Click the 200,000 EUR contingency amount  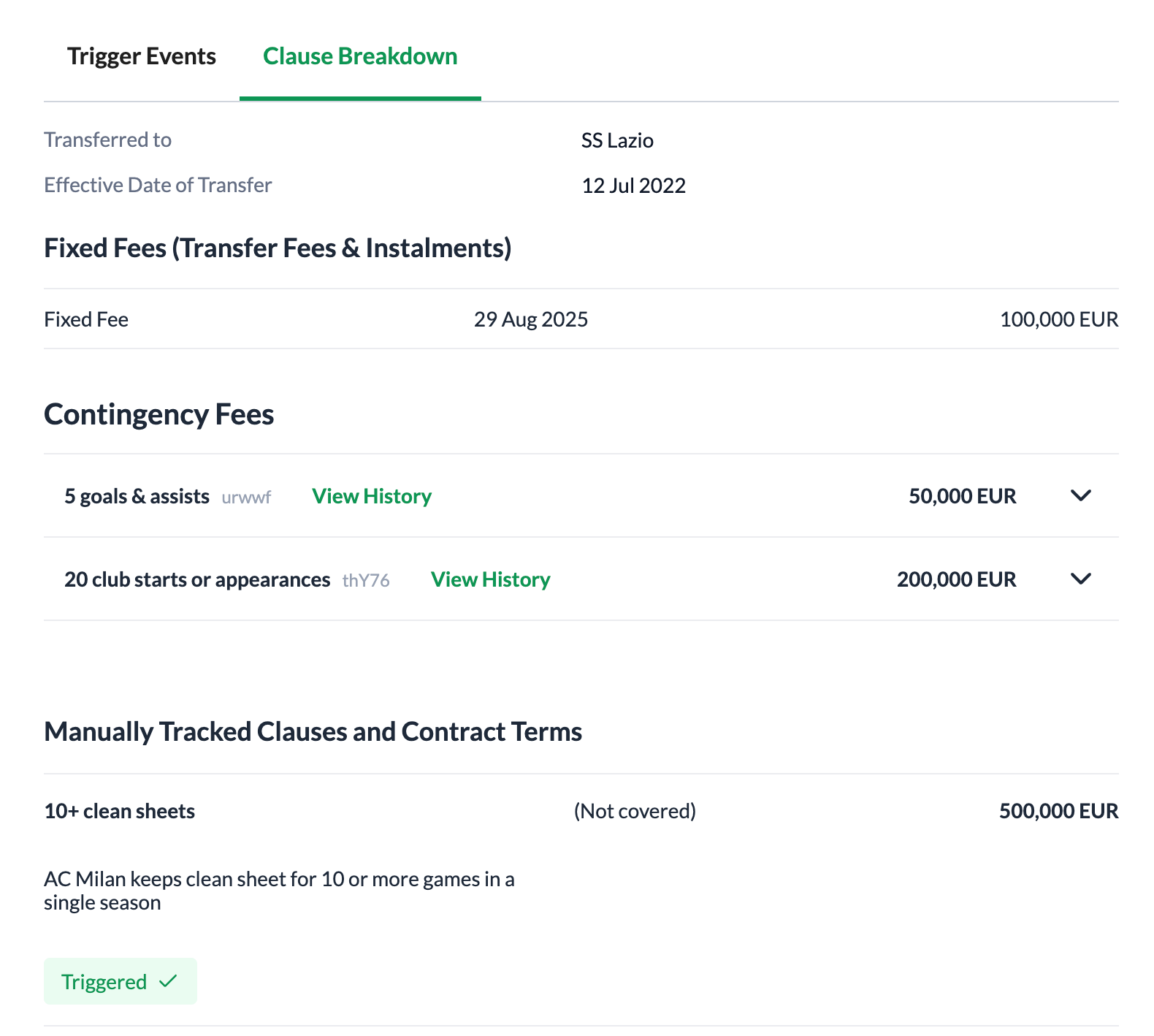point(956,580)
